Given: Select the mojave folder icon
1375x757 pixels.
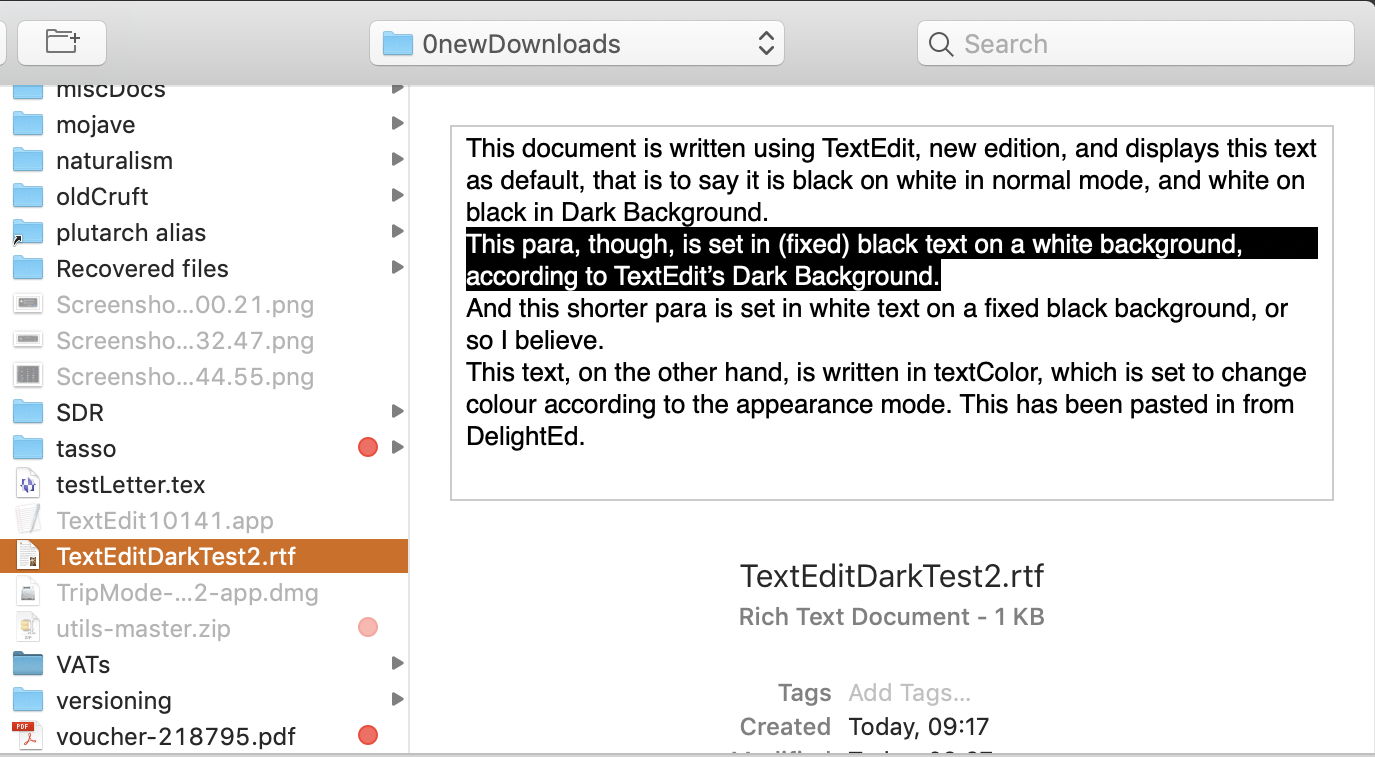Looking at the screenshot, I should [28, 125].
